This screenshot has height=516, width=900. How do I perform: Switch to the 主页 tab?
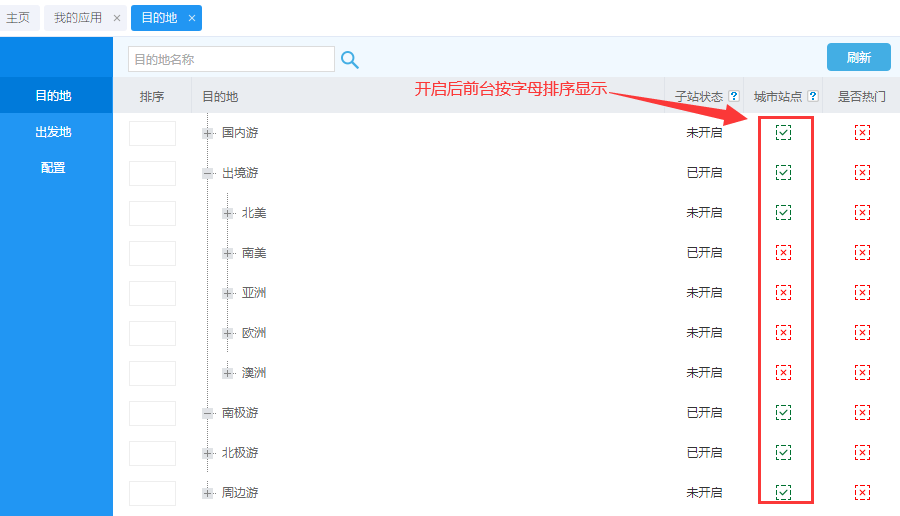pyautogui.click(x=18, y=18)
